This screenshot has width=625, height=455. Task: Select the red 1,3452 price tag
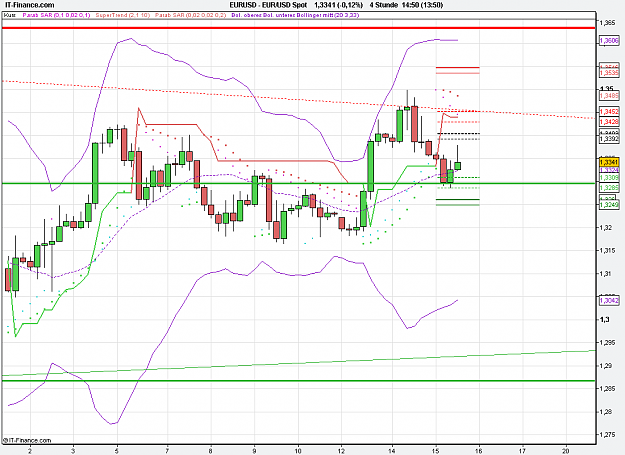609,112
